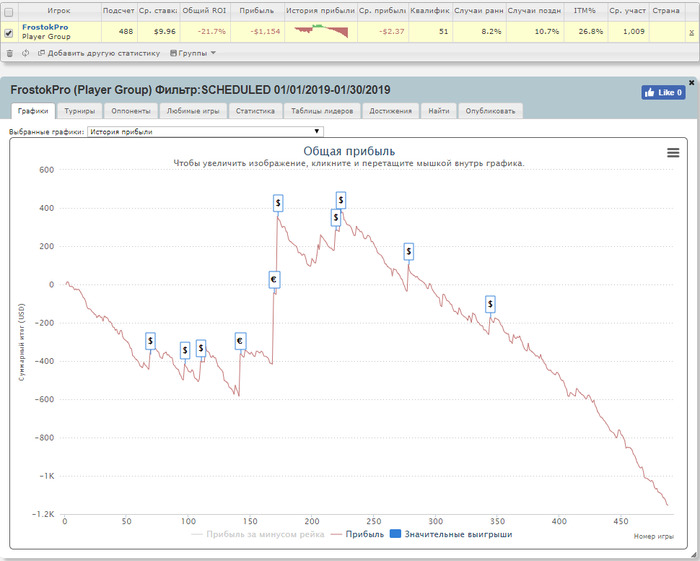Viewport: 700px width, 561px height.
Task: Open the 'Достижения' tab
Action: [x=391, y=111]
